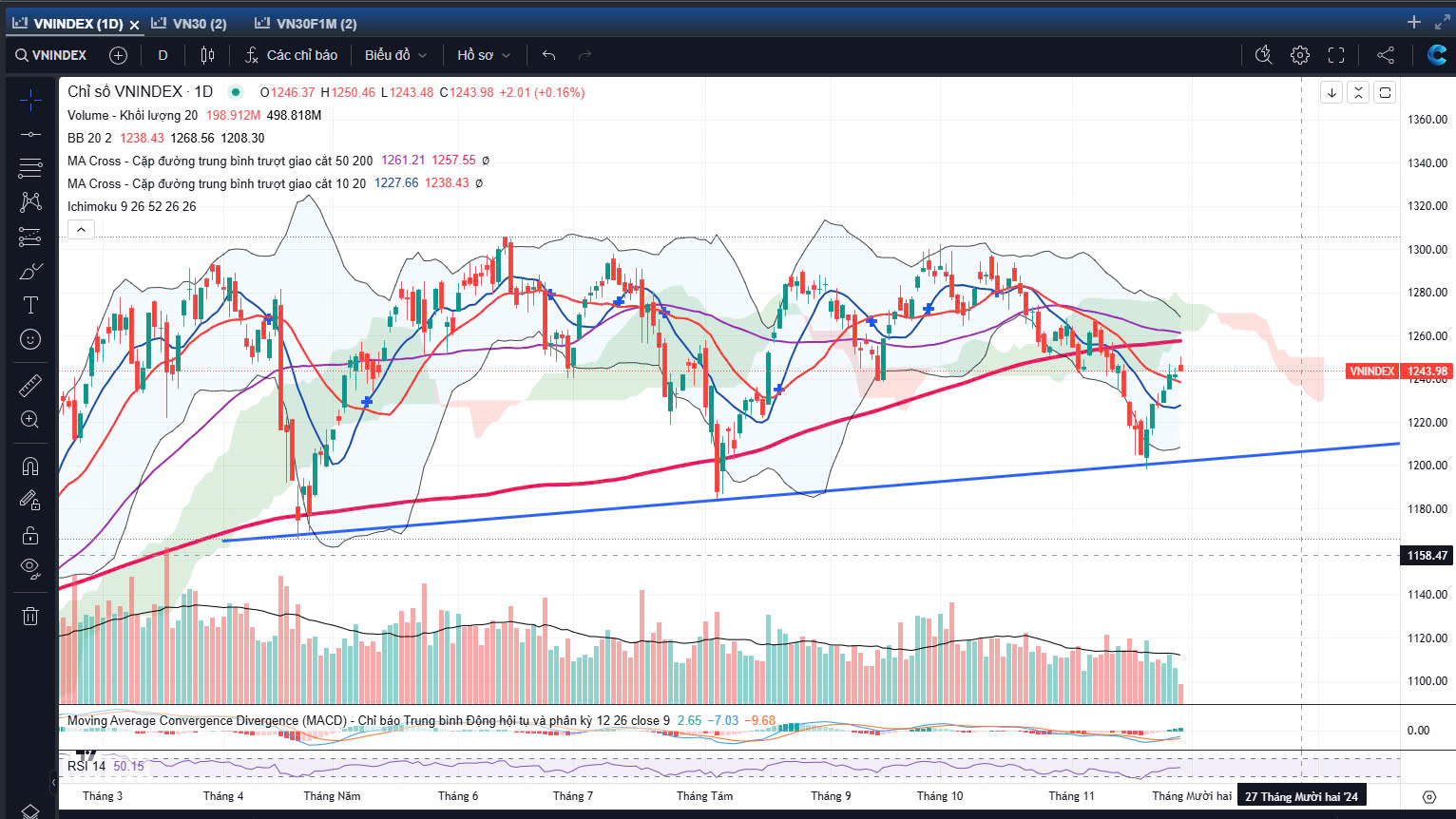The height and width of the screenshot is (819, 1456).
Task: Click the blue C logo icon
Action: click(x=1437, y=55)
